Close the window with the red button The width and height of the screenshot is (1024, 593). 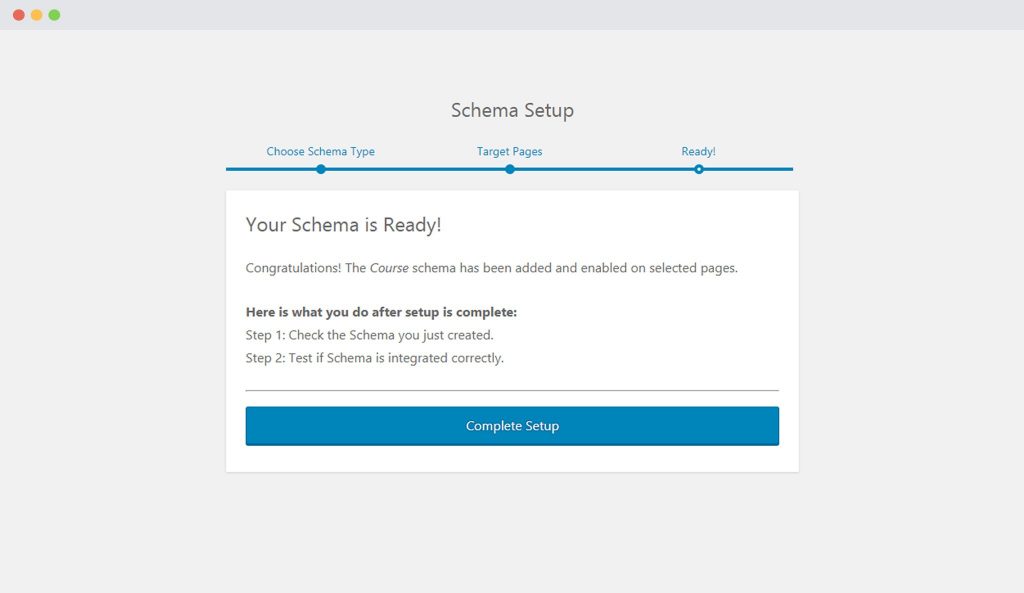pyautogui.click(x=19, y=15)
